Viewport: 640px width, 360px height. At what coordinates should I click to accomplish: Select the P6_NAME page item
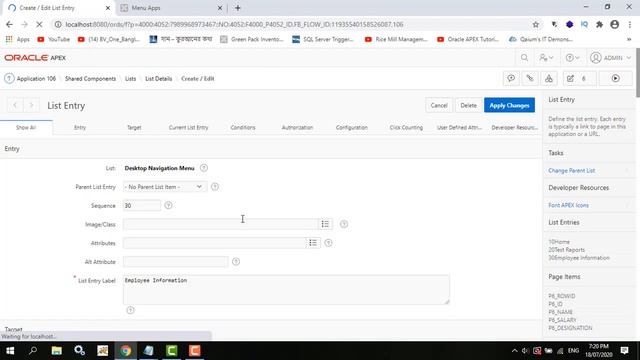[560, 312]
